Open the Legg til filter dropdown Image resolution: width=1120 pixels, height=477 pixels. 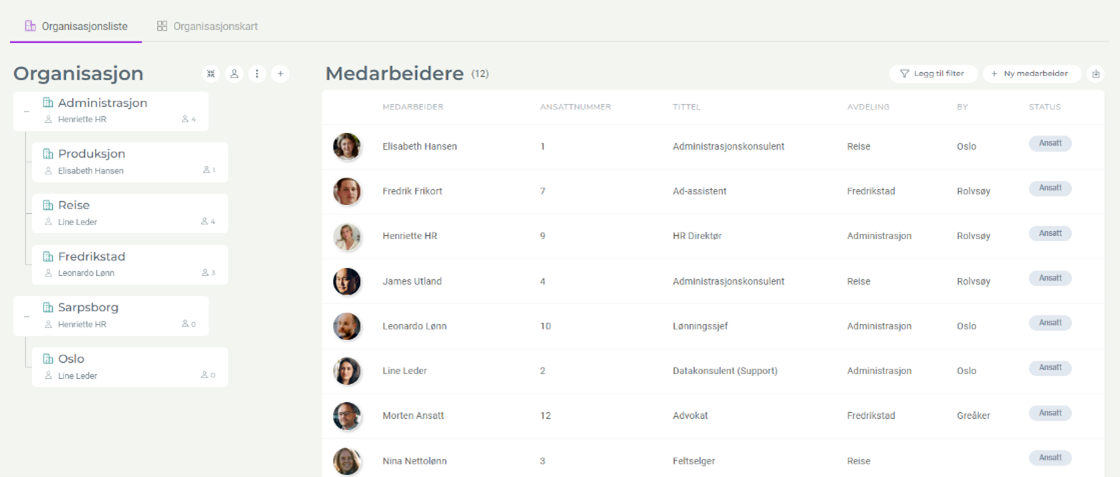(x=932, y=73)
